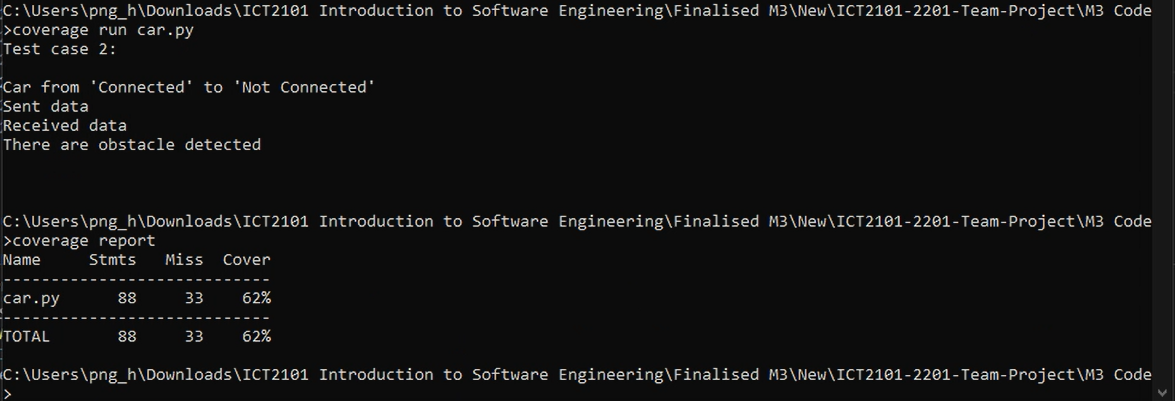Image resolution: width=1175 pixels, height=401 pixels.
Task: Click the 'Name' column header
Action: coord(22,260)
